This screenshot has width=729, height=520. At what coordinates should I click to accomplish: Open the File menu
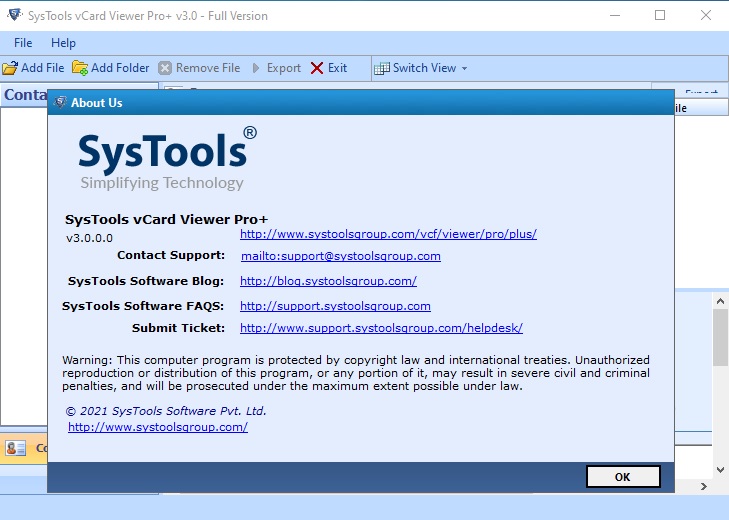click(x=23, y=43)
